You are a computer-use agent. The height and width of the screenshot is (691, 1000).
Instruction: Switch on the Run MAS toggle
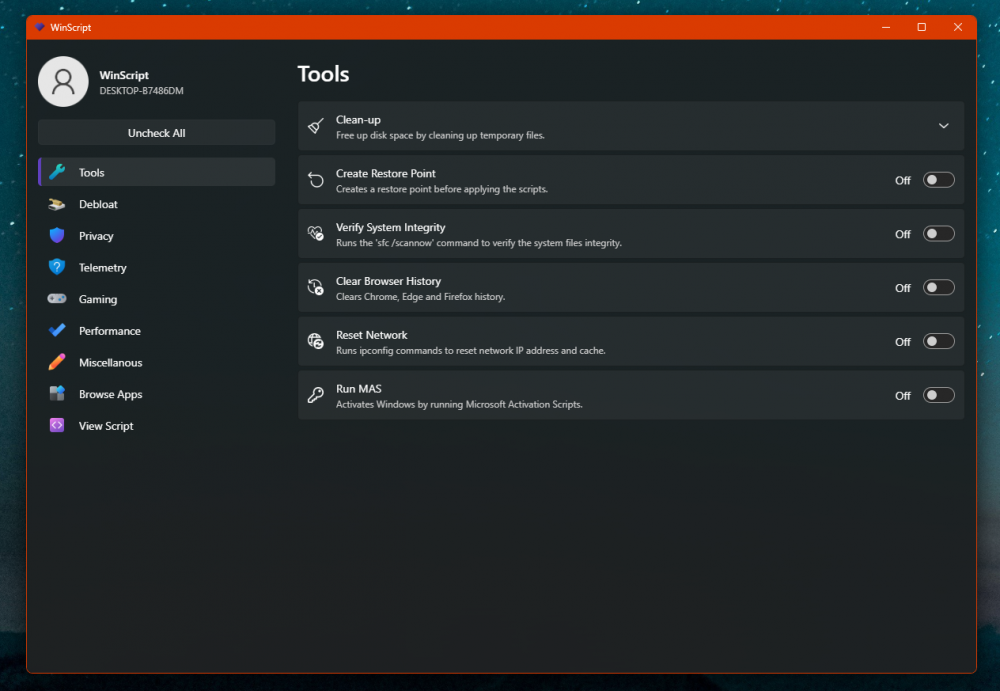pyautogui.click(x=938, y=395)
